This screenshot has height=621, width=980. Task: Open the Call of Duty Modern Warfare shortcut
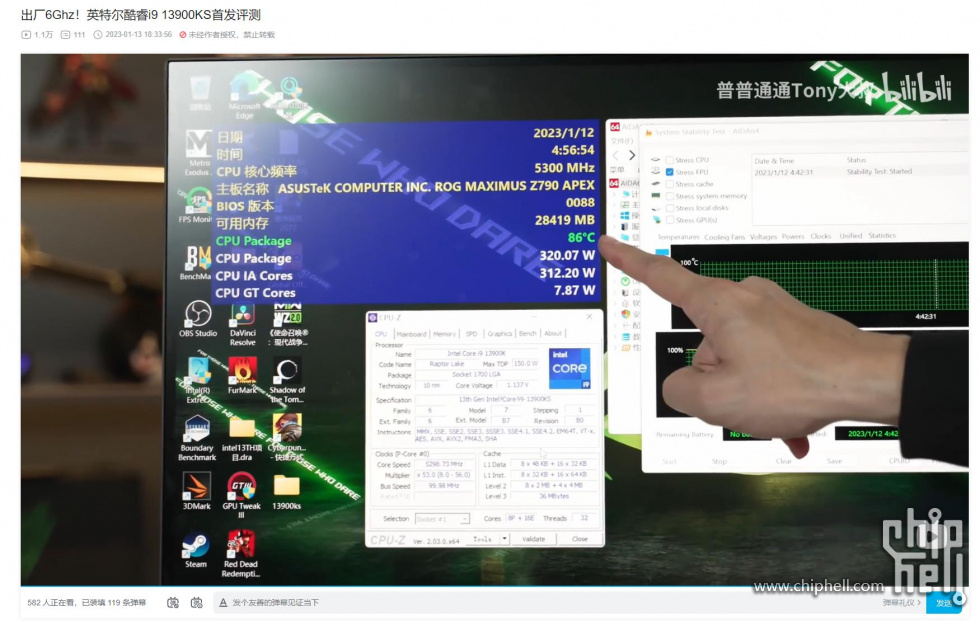(x=288, y=325)
